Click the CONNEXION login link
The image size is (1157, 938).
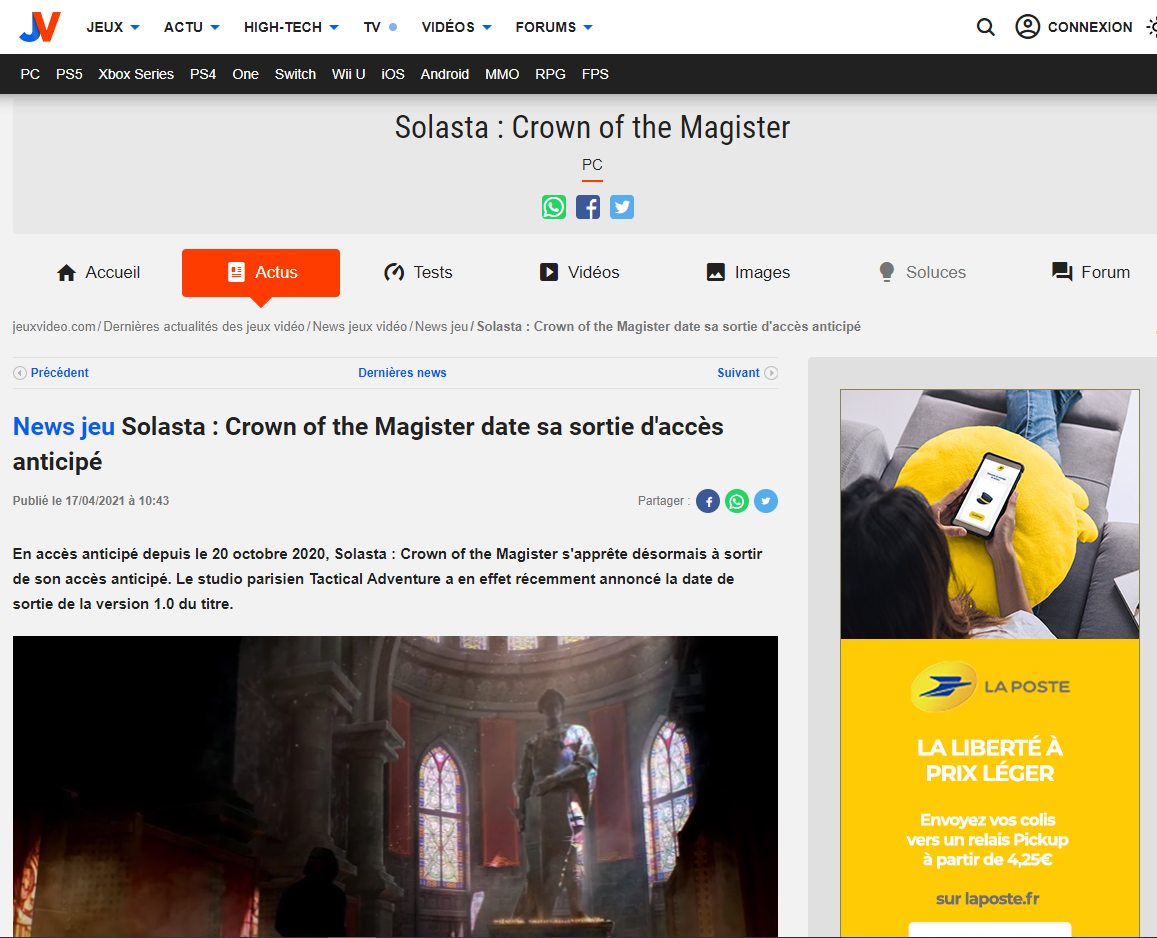[1090, 27]
